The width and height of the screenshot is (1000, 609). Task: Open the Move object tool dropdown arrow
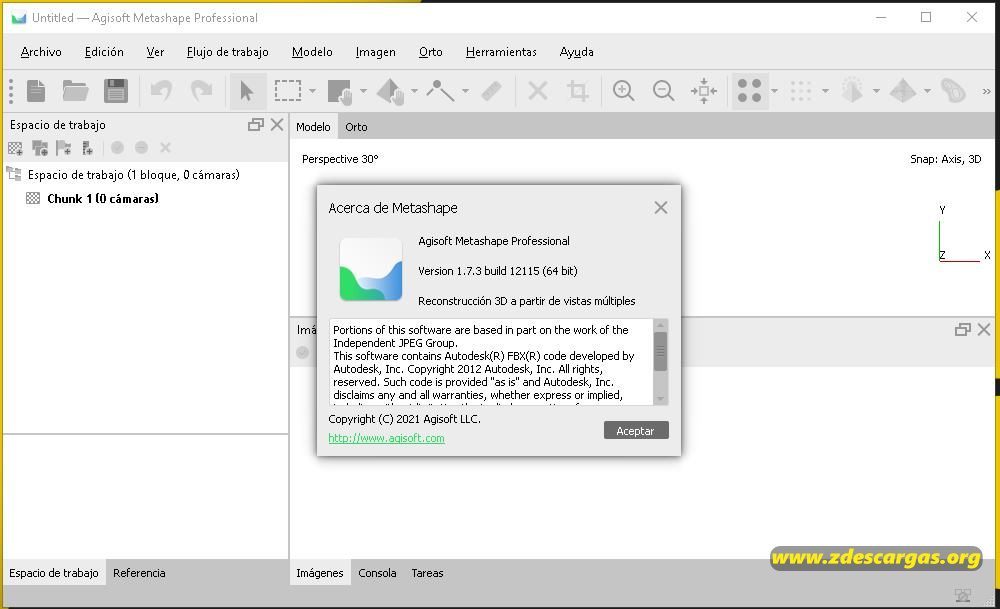[x=415, y=91]
